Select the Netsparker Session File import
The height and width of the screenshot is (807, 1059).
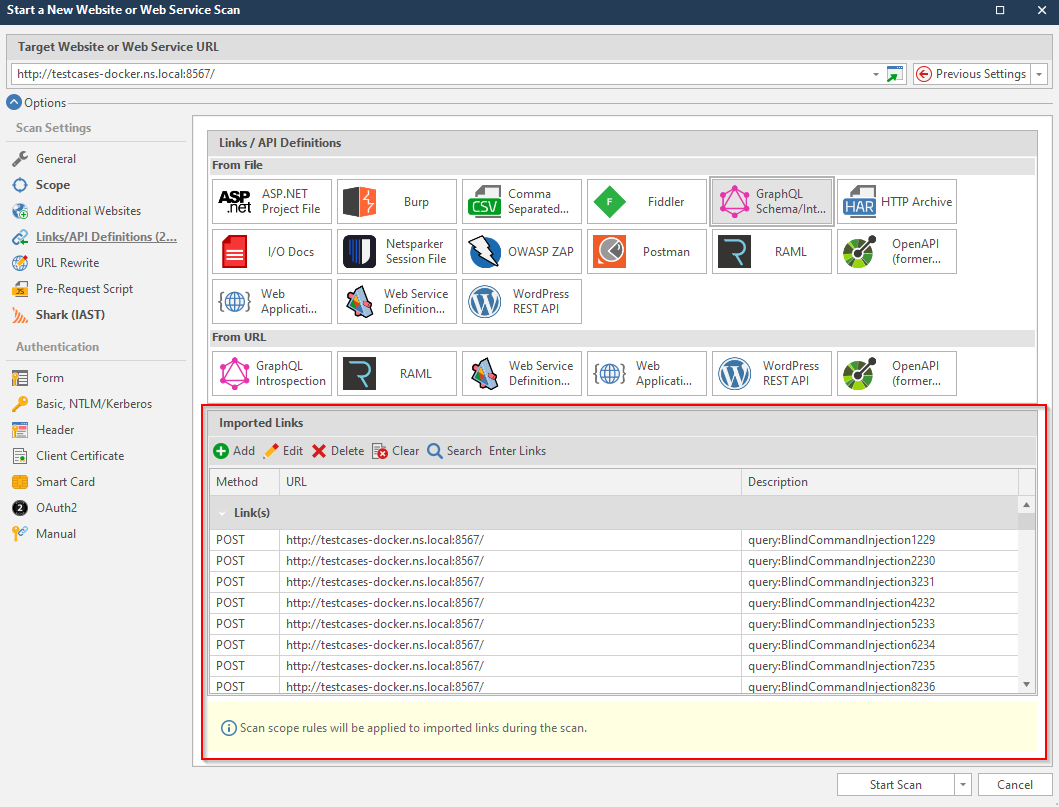(396, 251)
